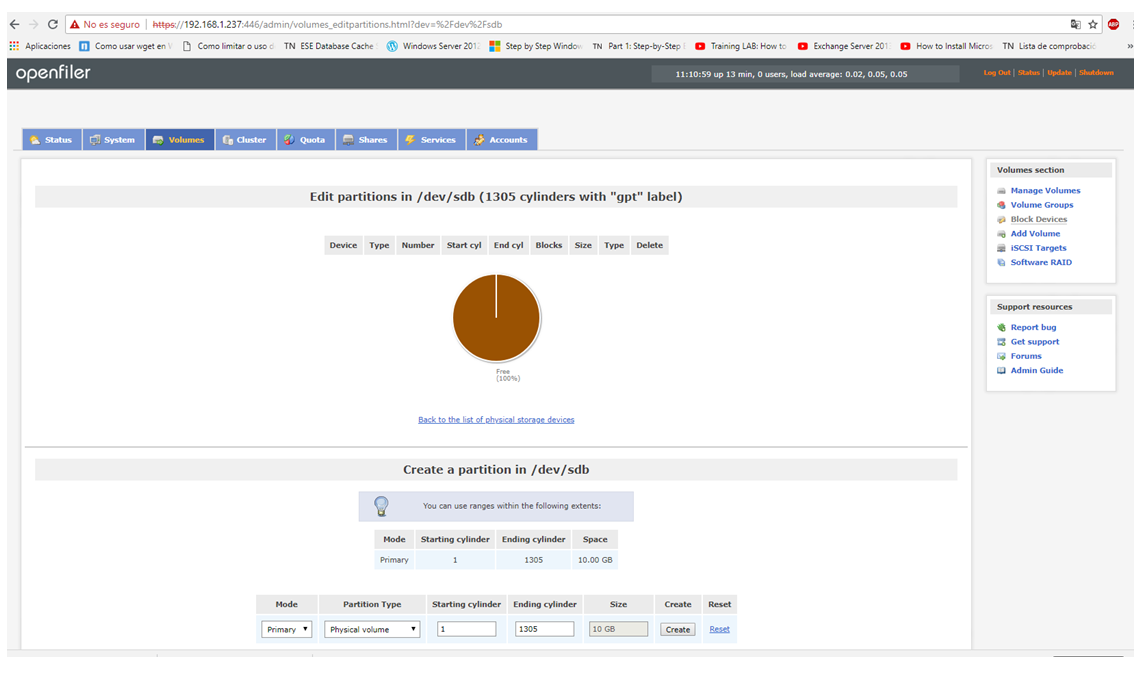This screenshot has width=1142, height=675.
Task: Switch to the Services tab
Action: pyautogui.click(x=431, y=140)
